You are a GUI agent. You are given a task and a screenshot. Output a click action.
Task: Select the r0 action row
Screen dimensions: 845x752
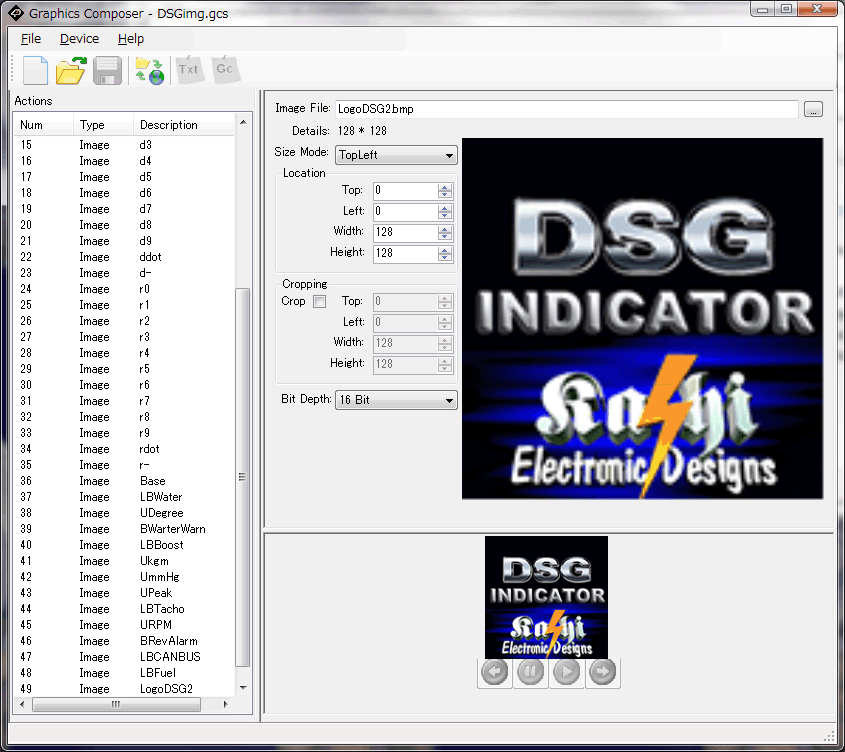(x=124, y=289)
